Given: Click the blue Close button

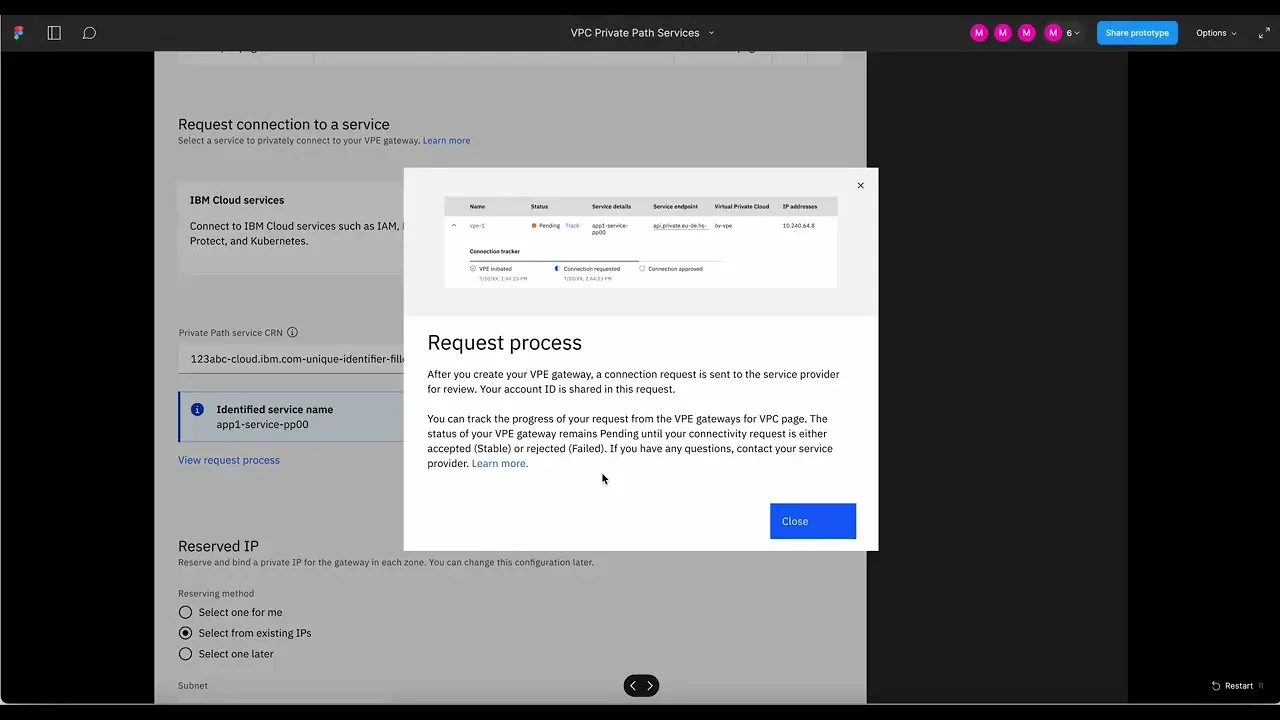Looking at the screenshot, I should click(813, 521).
